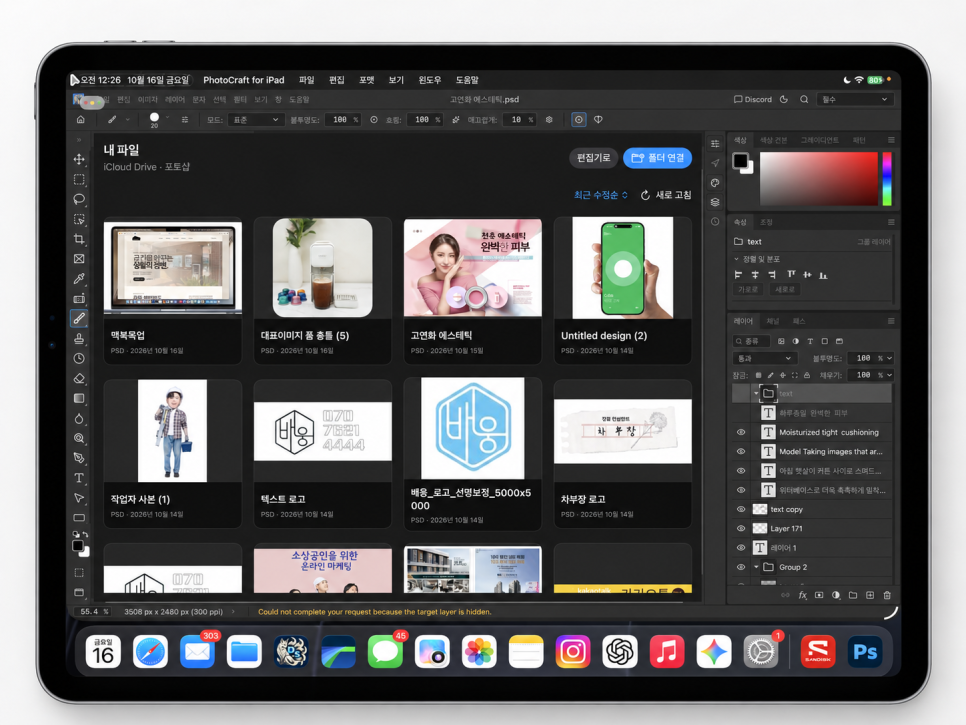Select the Pen tool
This screenshot has height=725, width=966.
coord(79,458)
